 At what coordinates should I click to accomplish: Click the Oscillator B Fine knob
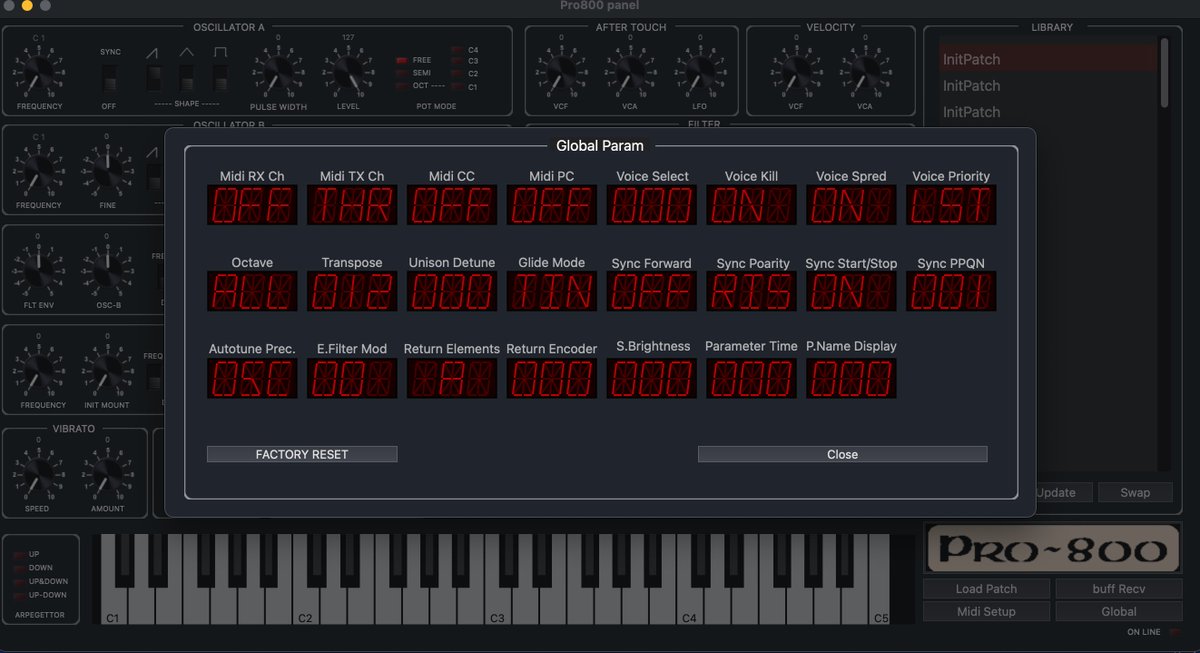[x=108, y=171]
